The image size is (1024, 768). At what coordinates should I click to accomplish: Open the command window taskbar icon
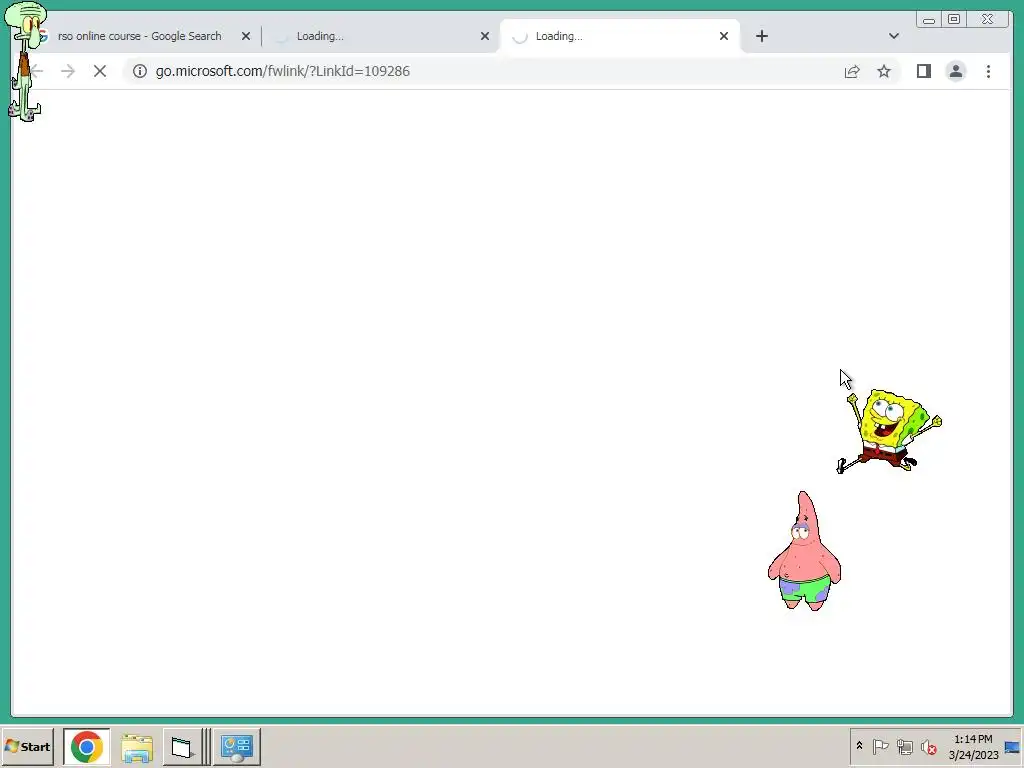(182, 746)
